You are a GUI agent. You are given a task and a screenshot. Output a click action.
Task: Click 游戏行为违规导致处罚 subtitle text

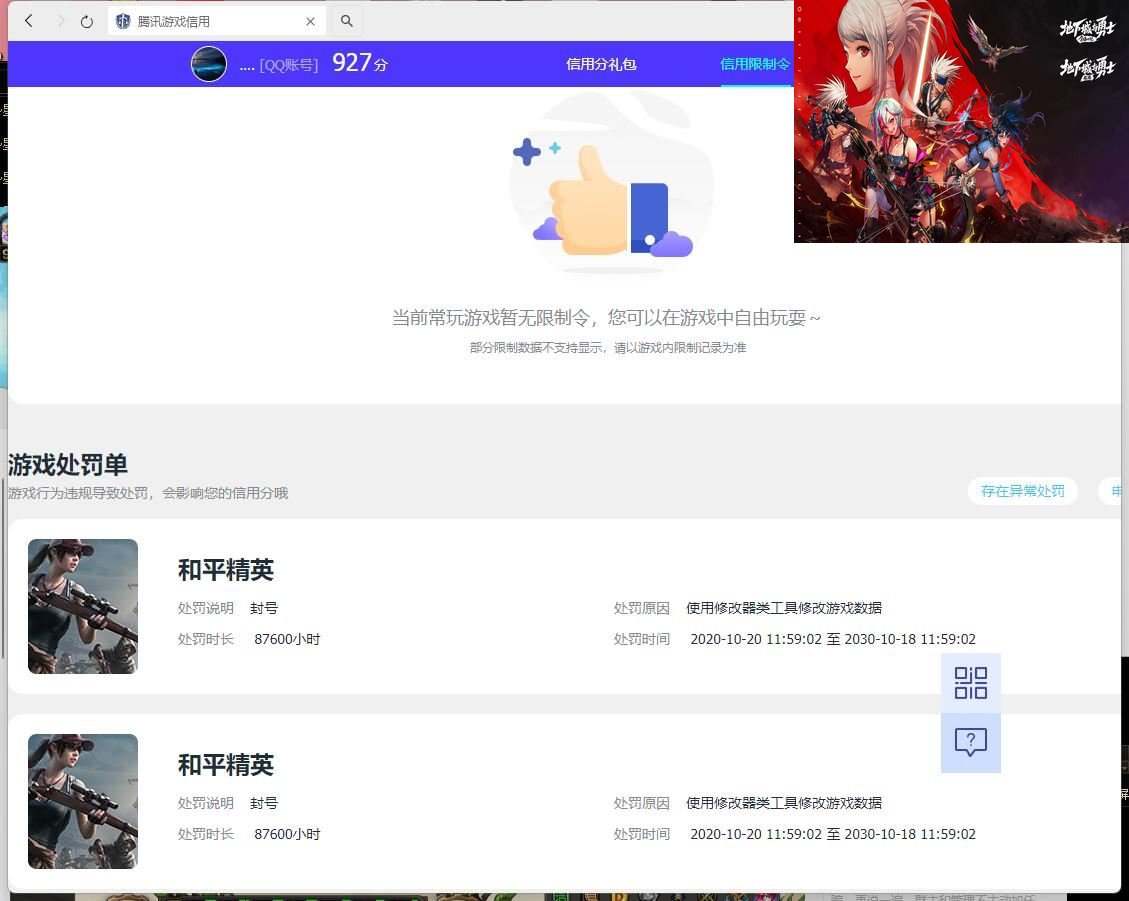[148, 493]
